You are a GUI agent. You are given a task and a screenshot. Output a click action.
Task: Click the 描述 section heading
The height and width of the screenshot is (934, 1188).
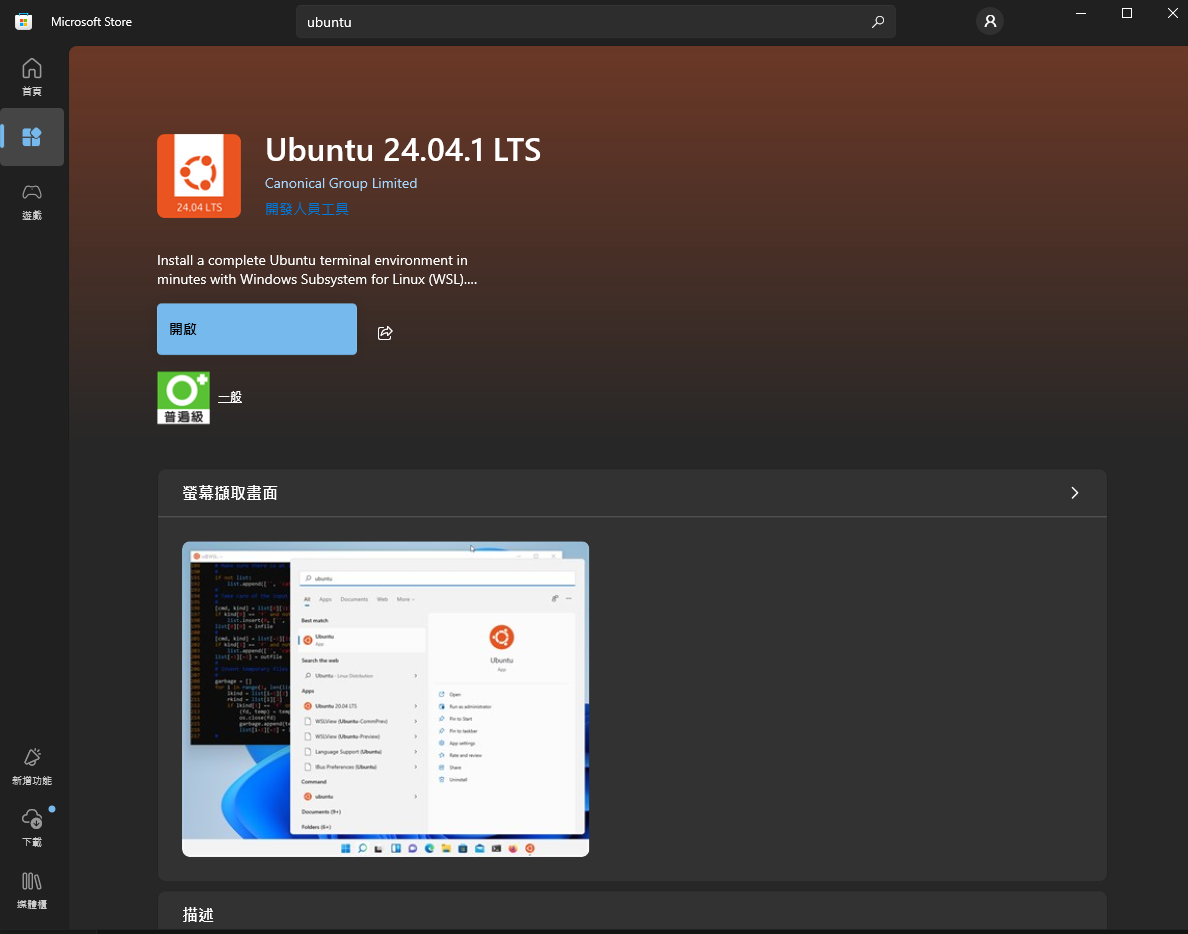tap(199, 914)
